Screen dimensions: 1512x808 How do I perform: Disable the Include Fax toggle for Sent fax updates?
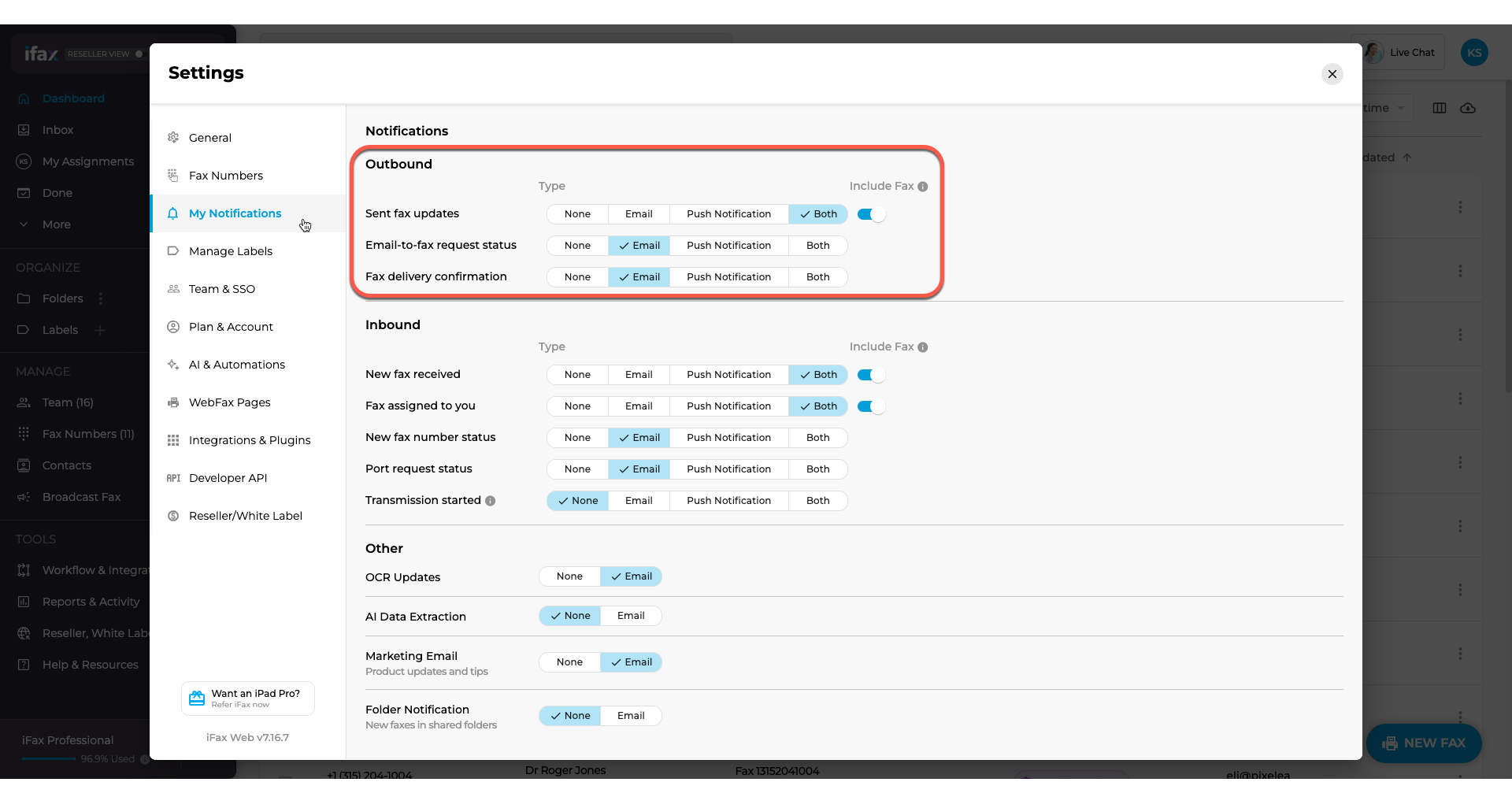point(870,214)
